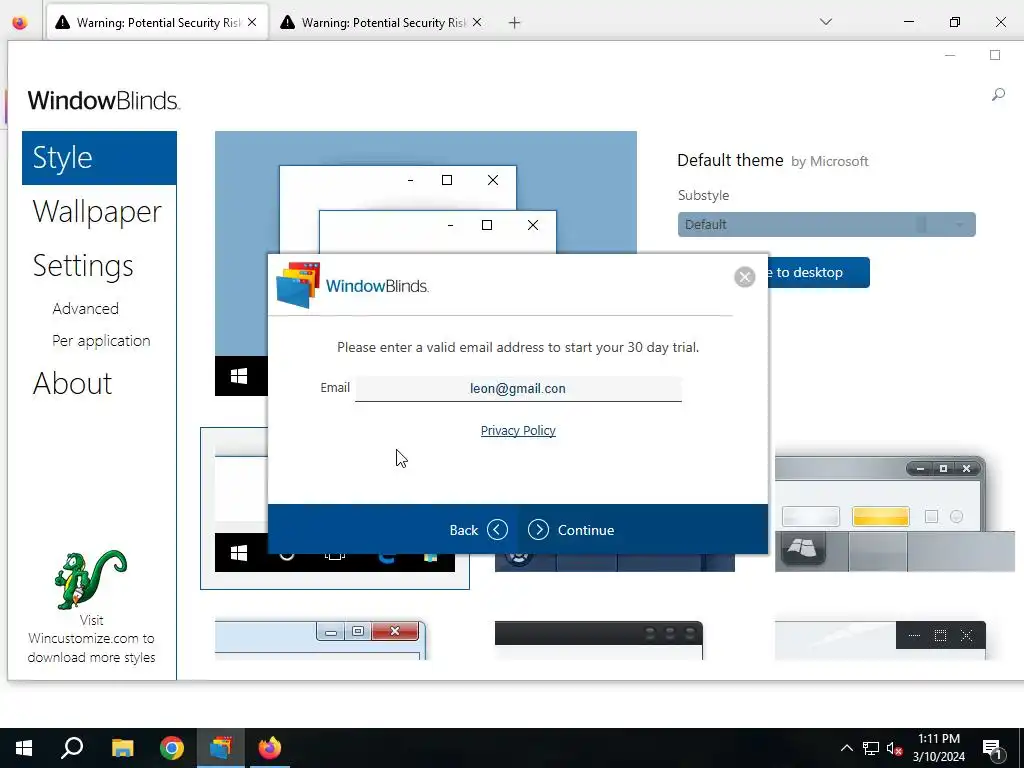Open the clock showing 1:11 PM

[938, 748]
